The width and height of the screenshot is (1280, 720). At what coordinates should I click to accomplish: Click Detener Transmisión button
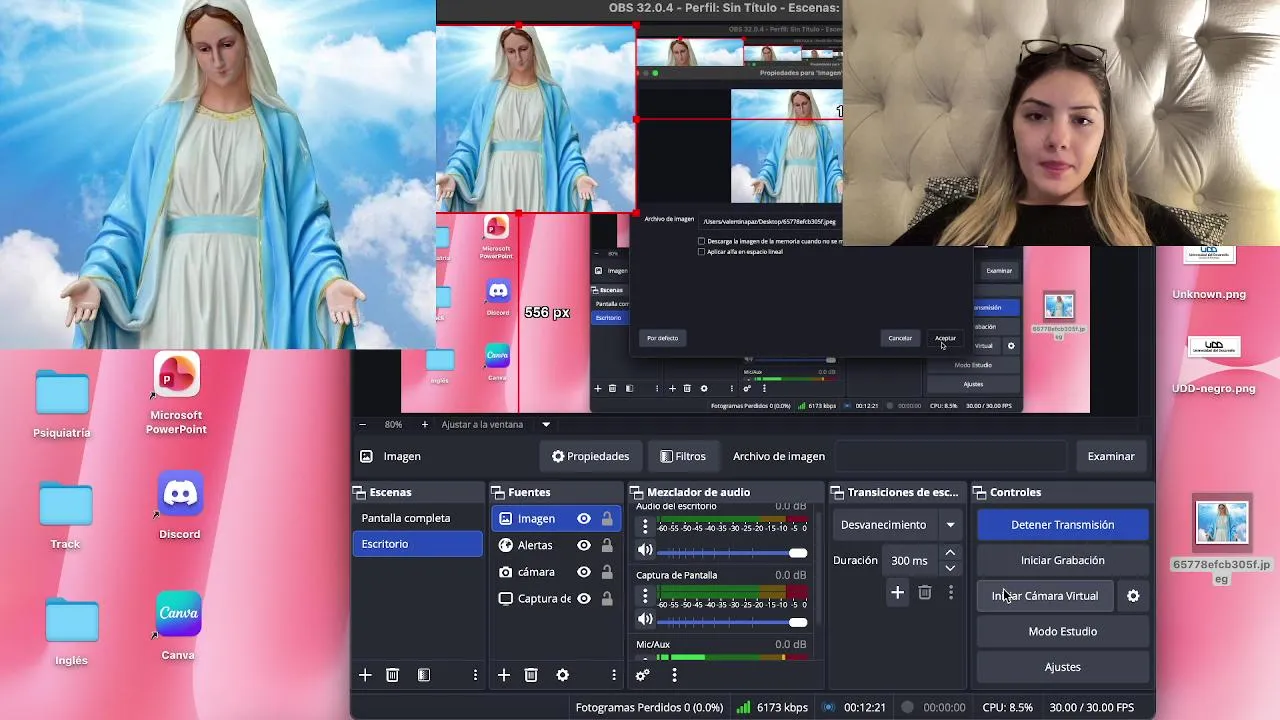(1062, 524)
